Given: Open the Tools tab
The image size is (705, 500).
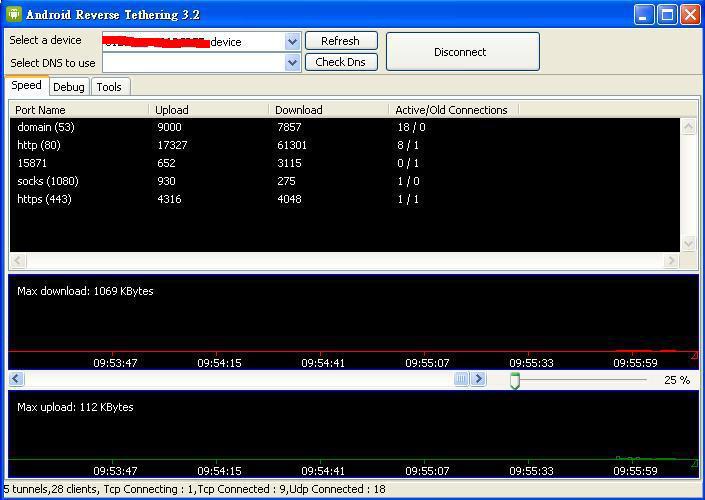Looking at the screenshot, I should click(x=110, y=87).
